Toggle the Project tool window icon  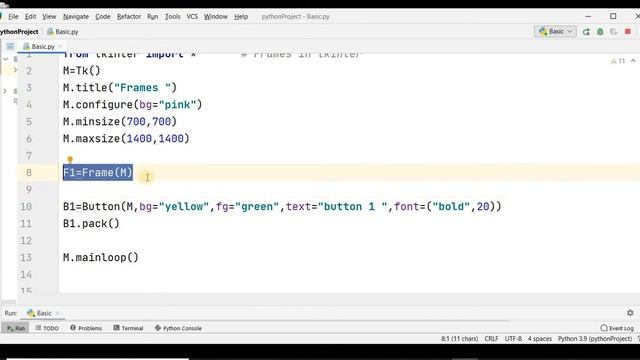(10, 47)
